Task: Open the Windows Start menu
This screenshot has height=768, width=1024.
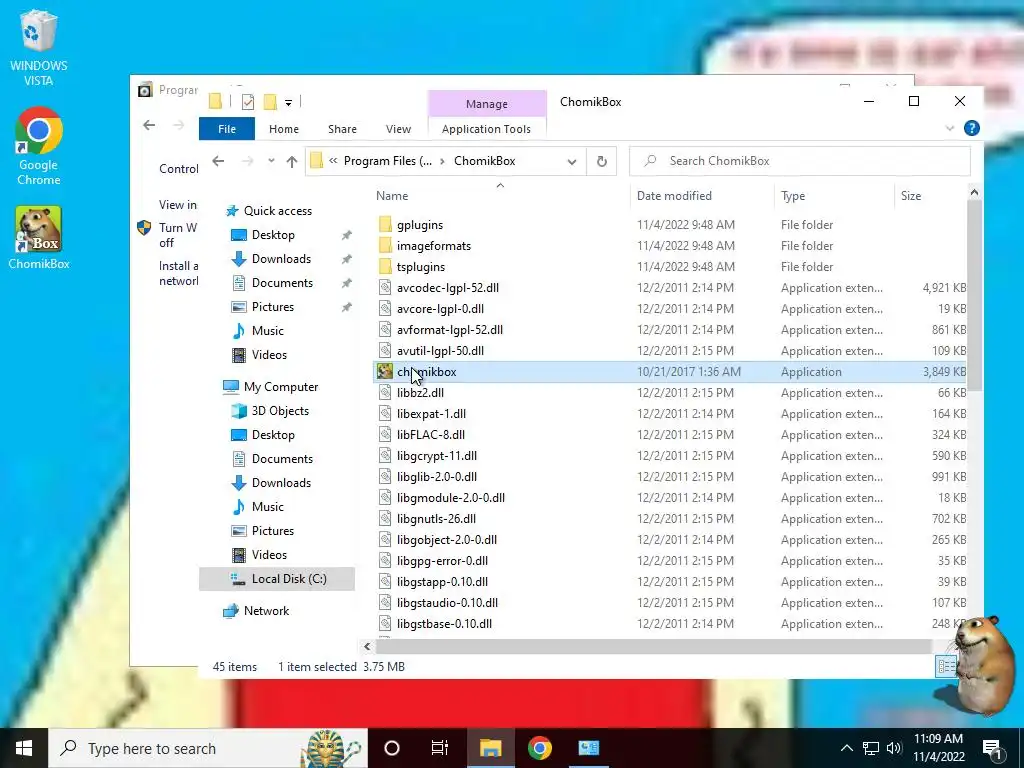Action: coord(24,748)
